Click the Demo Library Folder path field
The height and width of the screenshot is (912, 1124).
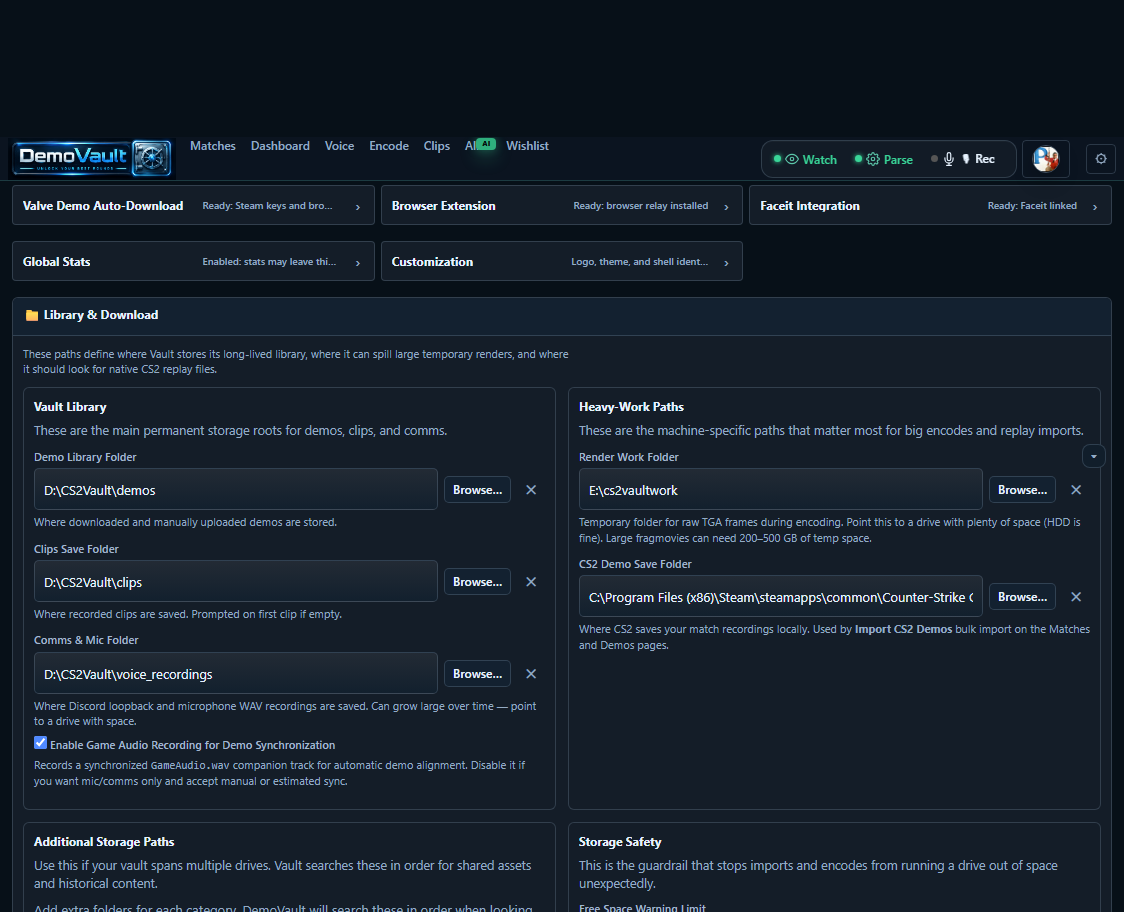tap(236, 490)
